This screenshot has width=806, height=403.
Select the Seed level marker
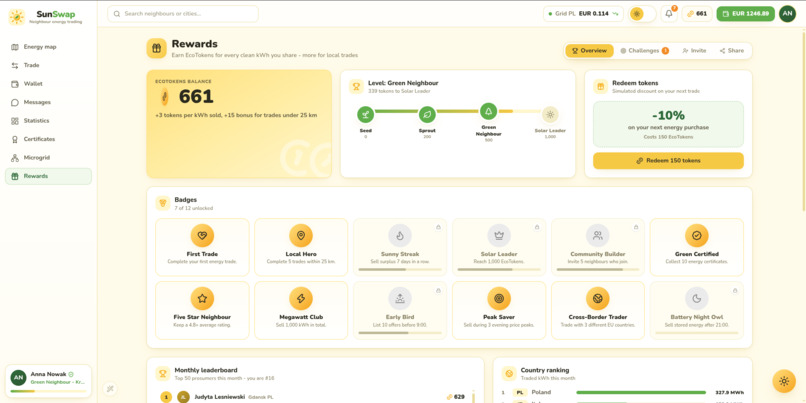point(365,114)
